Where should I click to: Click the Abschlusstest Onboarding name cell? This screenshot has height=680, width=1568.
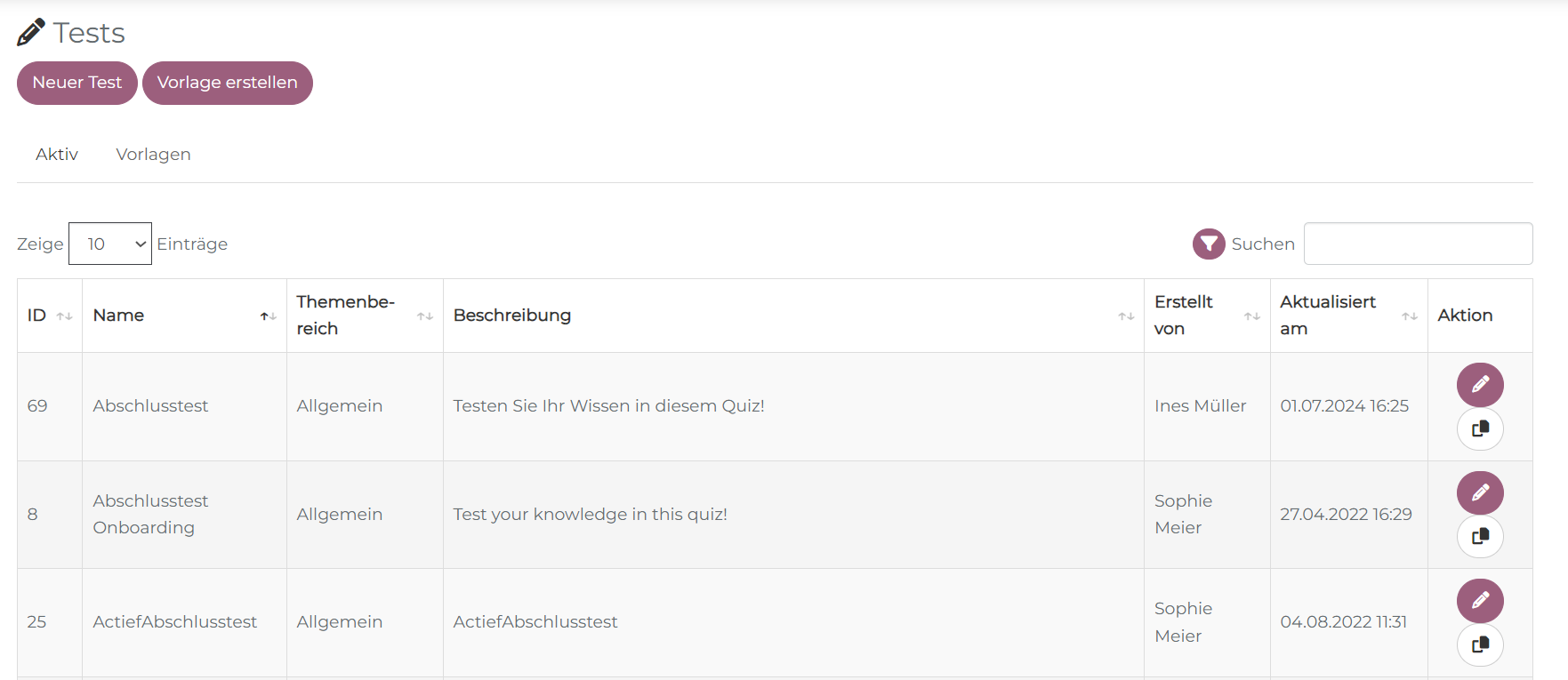(x=150, y=514)
